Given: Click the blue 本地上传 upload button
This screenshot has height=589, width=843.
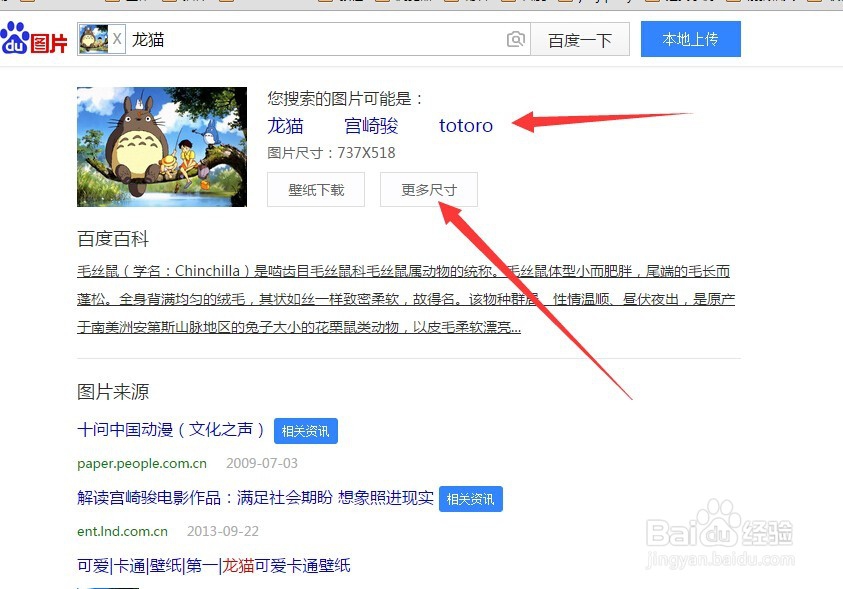Looking at the screenshot, I should point(690,38).
